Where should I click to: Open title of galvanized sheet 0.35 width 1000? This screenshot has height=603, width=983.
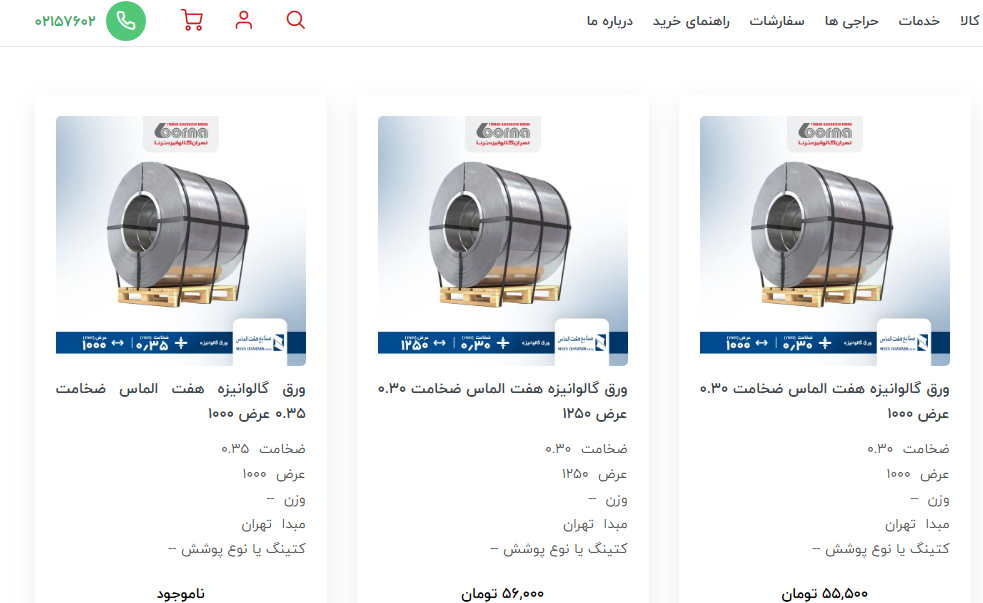tap(181, 401)
